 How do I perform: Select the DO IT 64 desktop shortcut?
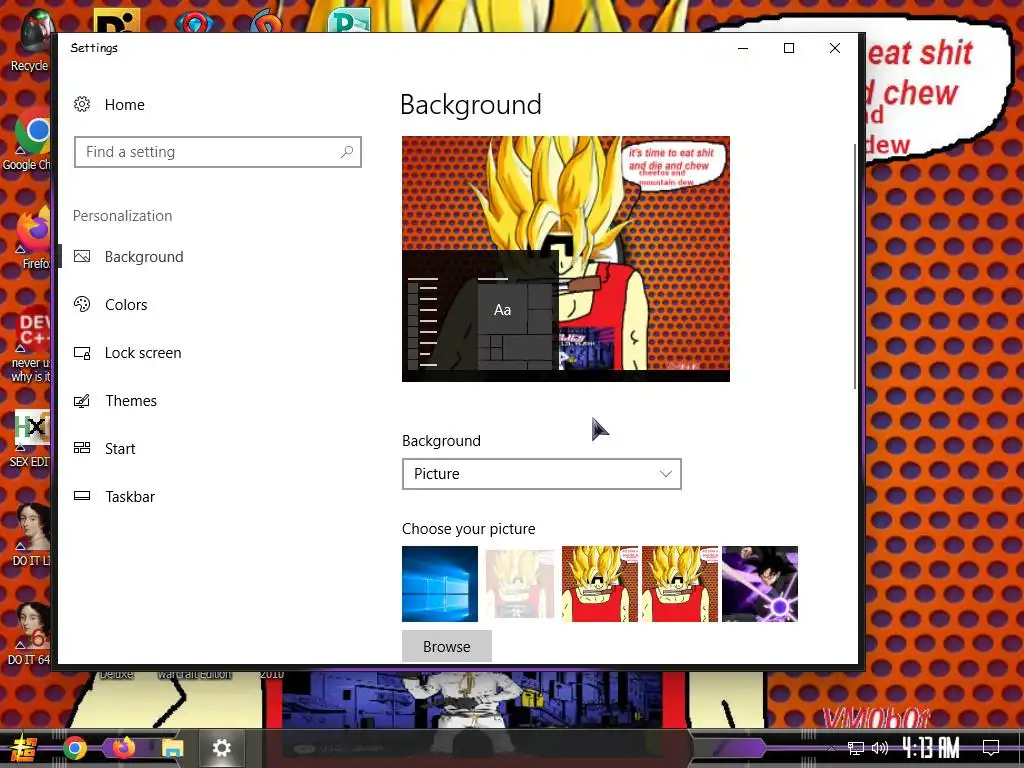pyautogui.click(x=30, y=633)
